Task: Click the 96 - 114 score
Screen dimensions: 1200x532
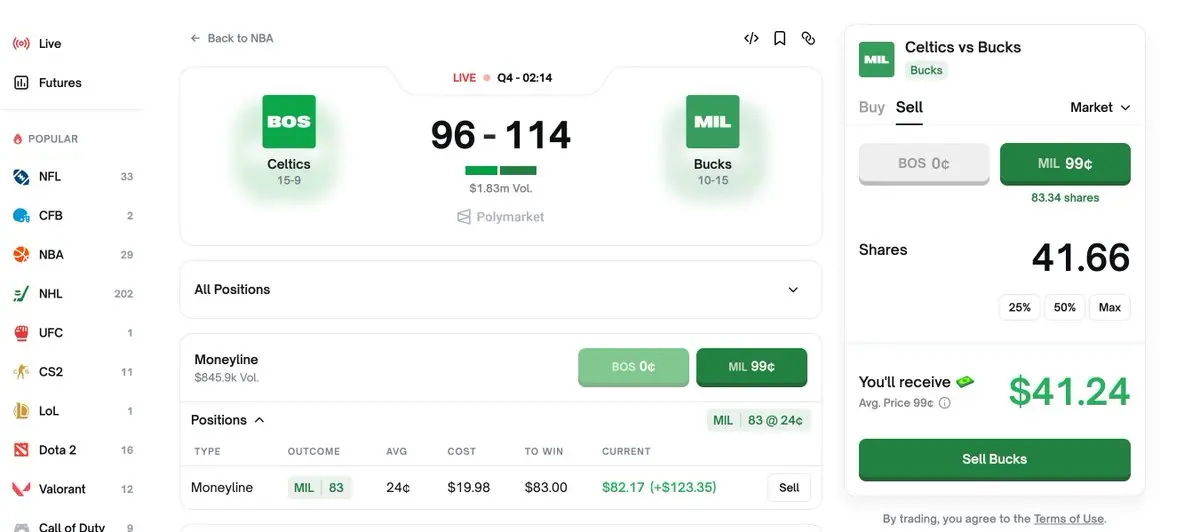Action: (x=501, y=135)
